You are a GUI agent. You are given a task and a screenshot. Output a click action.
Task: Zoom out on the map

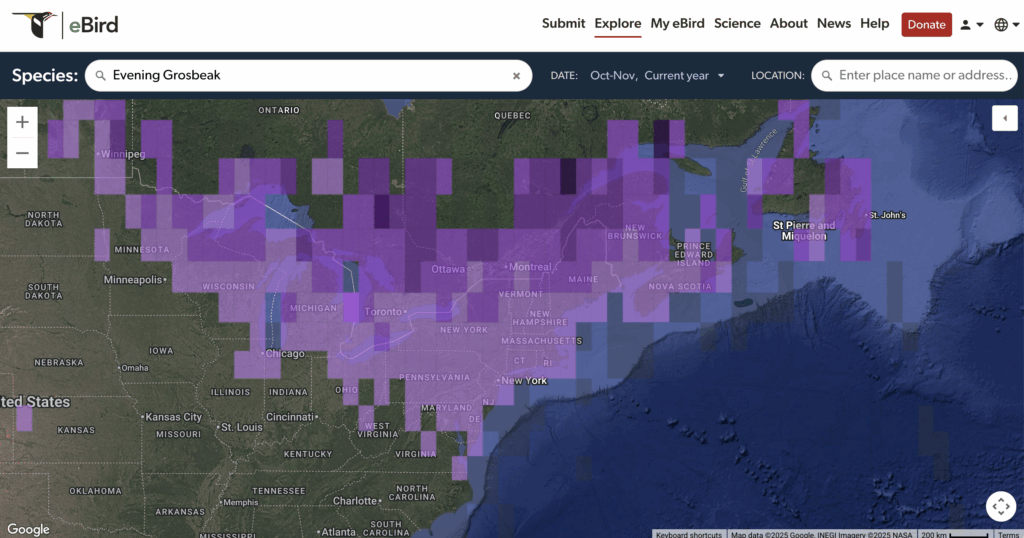click(x=22, y=153)
